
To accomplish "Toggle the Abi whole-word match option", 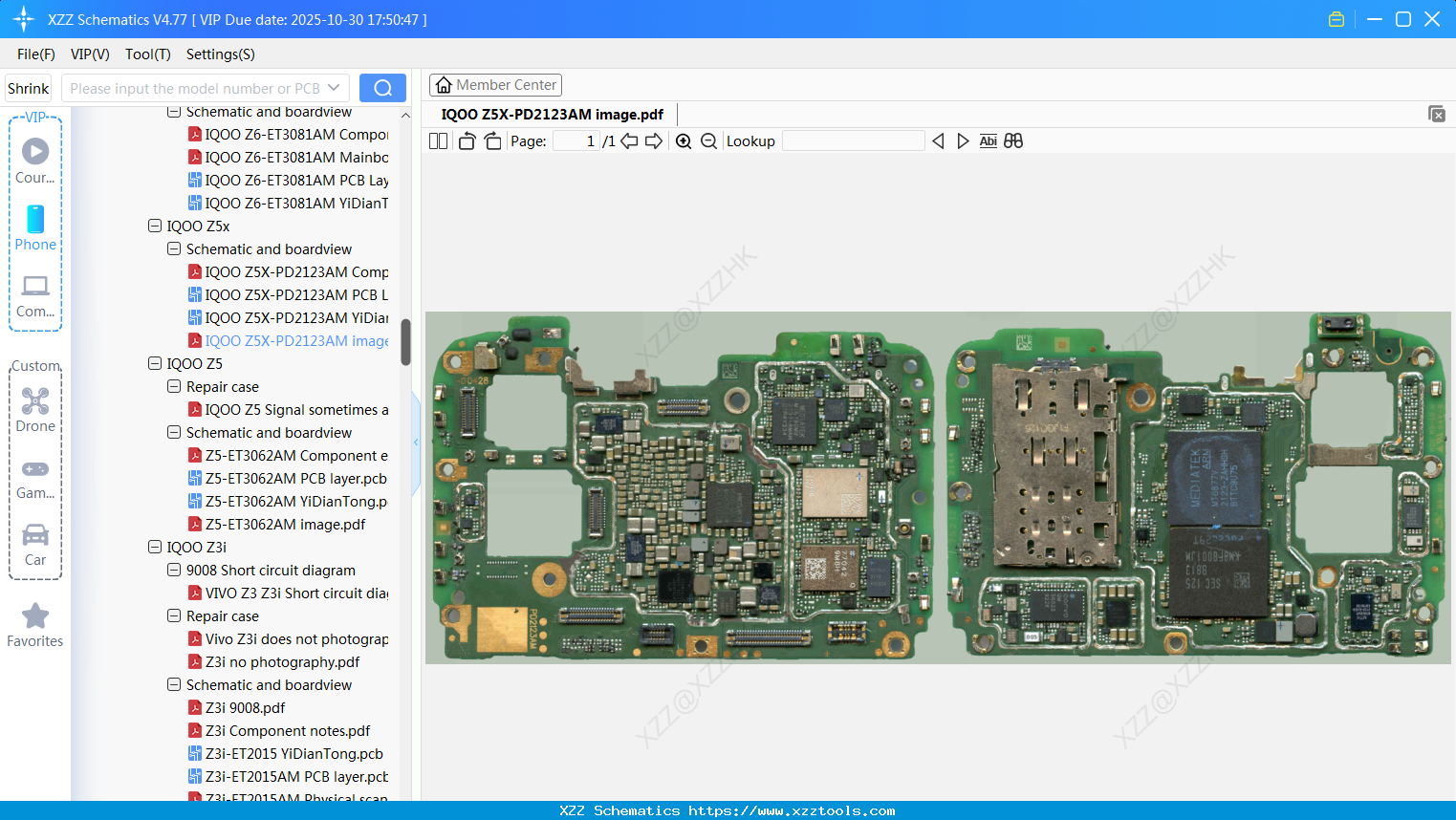I will click(x=988, y=141).
